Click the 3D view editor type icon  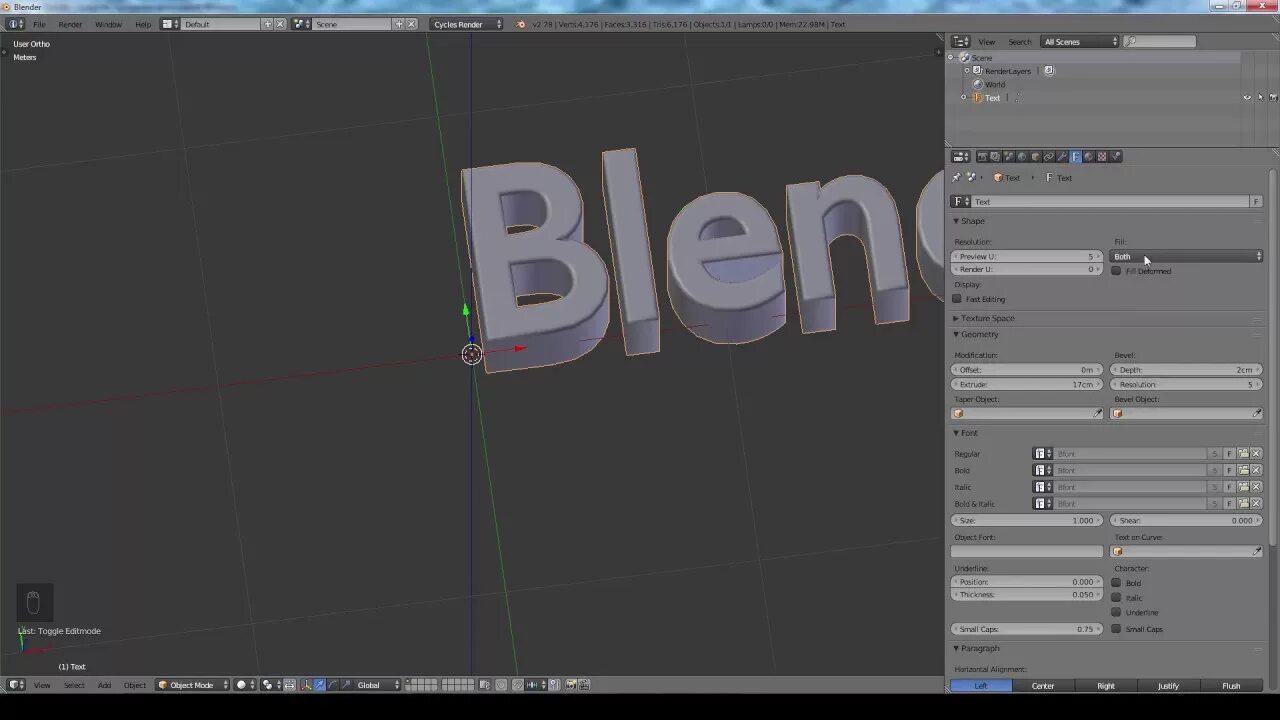(x=16, y=685)
